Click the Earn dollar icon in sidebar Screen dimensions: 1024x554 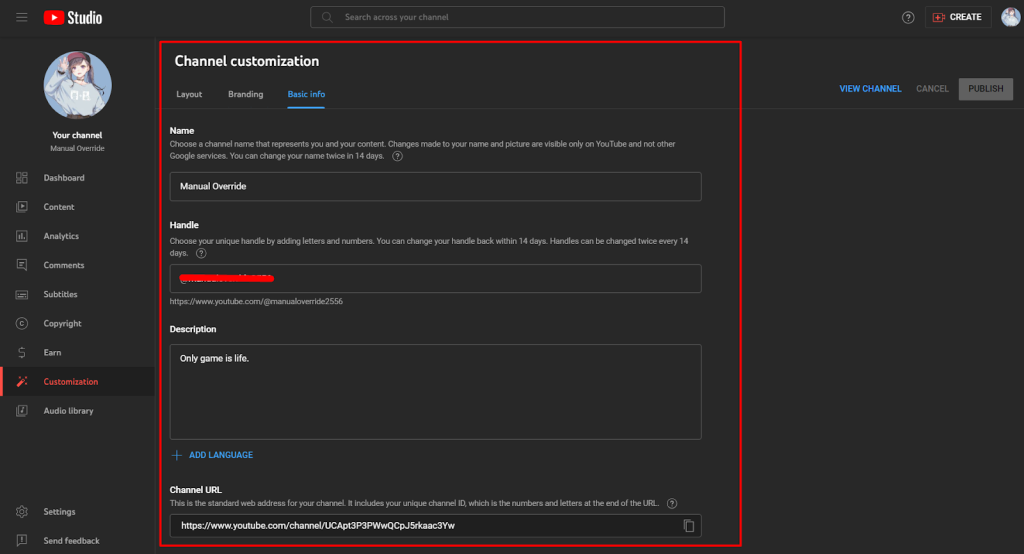[x=22, y=352]
